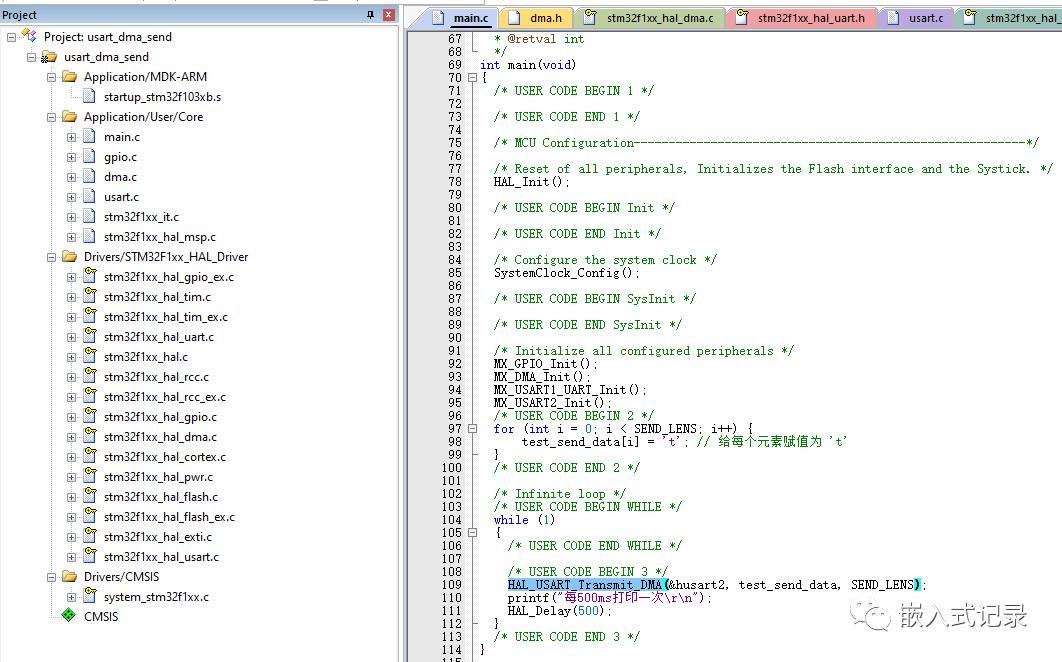1062x662 pixels.
Task: Select stm32f1xx_hal_dma.c locked file icon in tree
Action: (90, 436)
